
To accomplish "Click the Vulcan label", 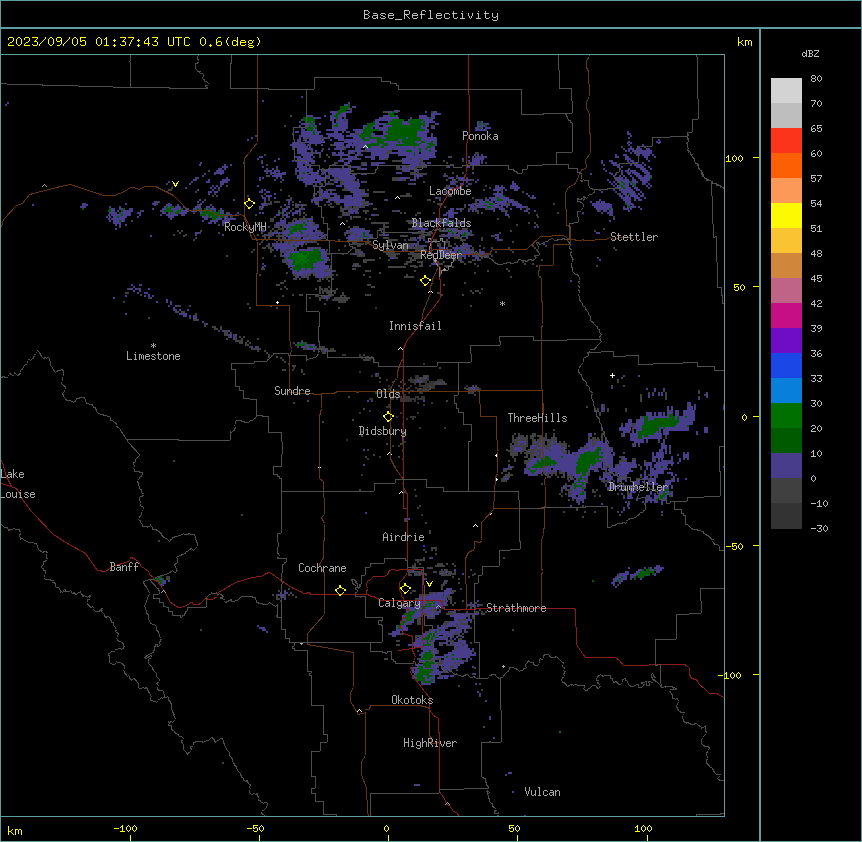I will tap(542, 792).
